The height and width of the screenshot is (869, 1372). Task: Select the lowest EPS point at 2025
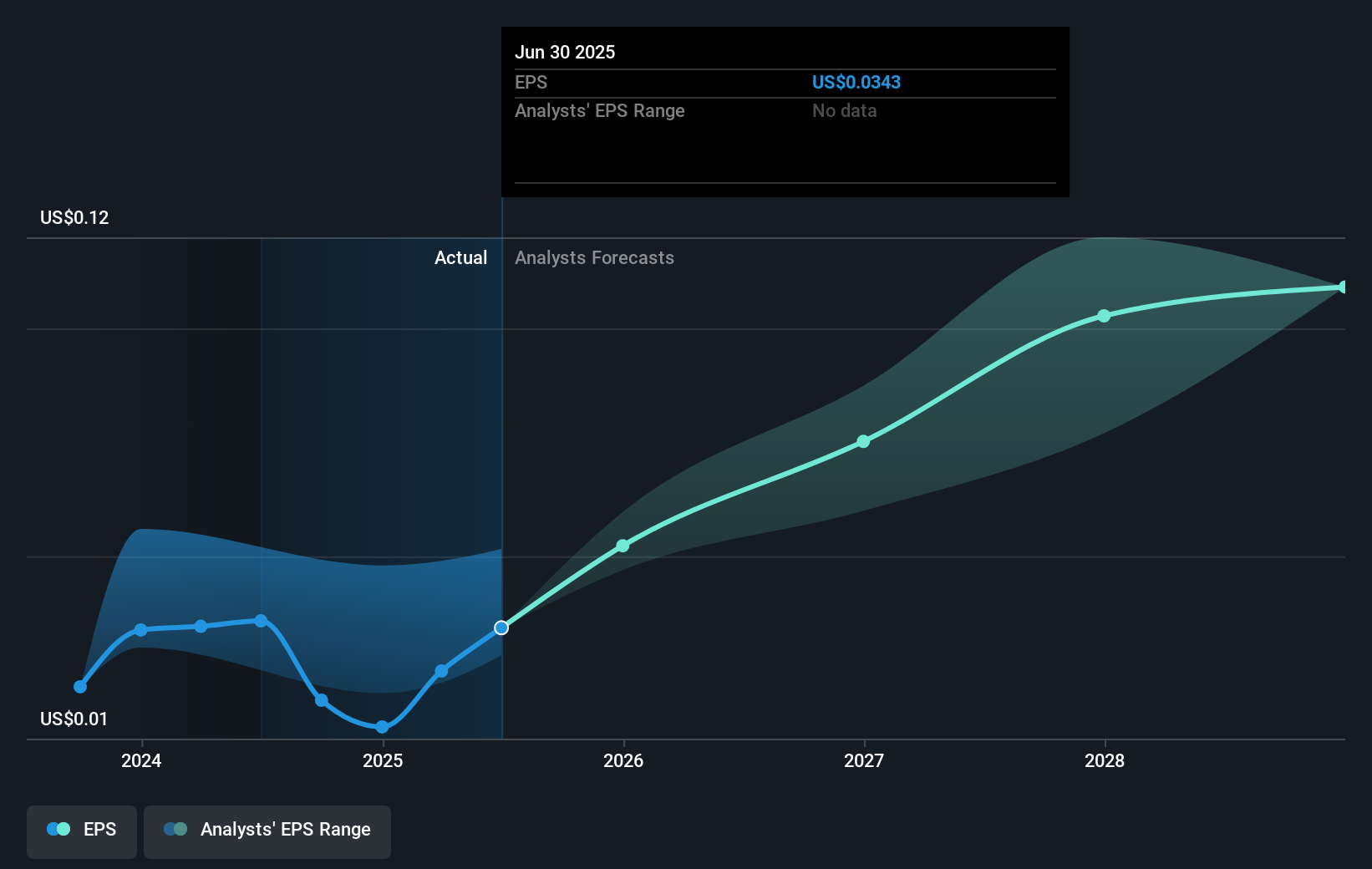(x=382, y=727)
